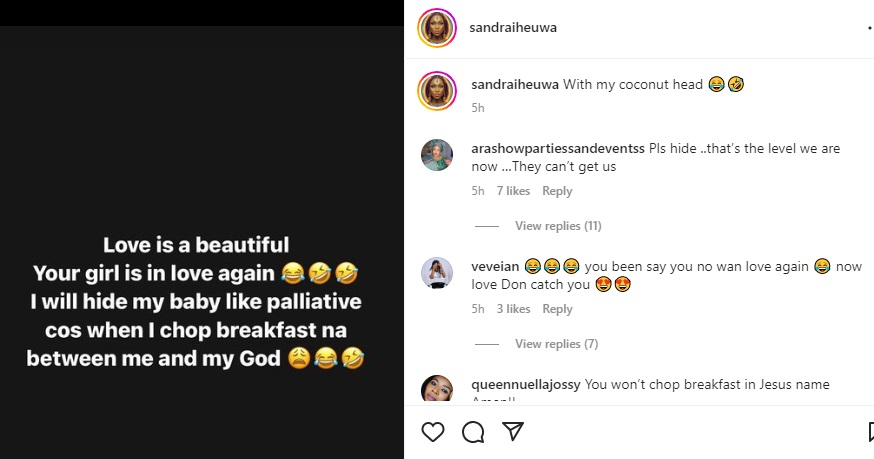
Task: Expand View replies (7) thread
Action: click(556, 344)
